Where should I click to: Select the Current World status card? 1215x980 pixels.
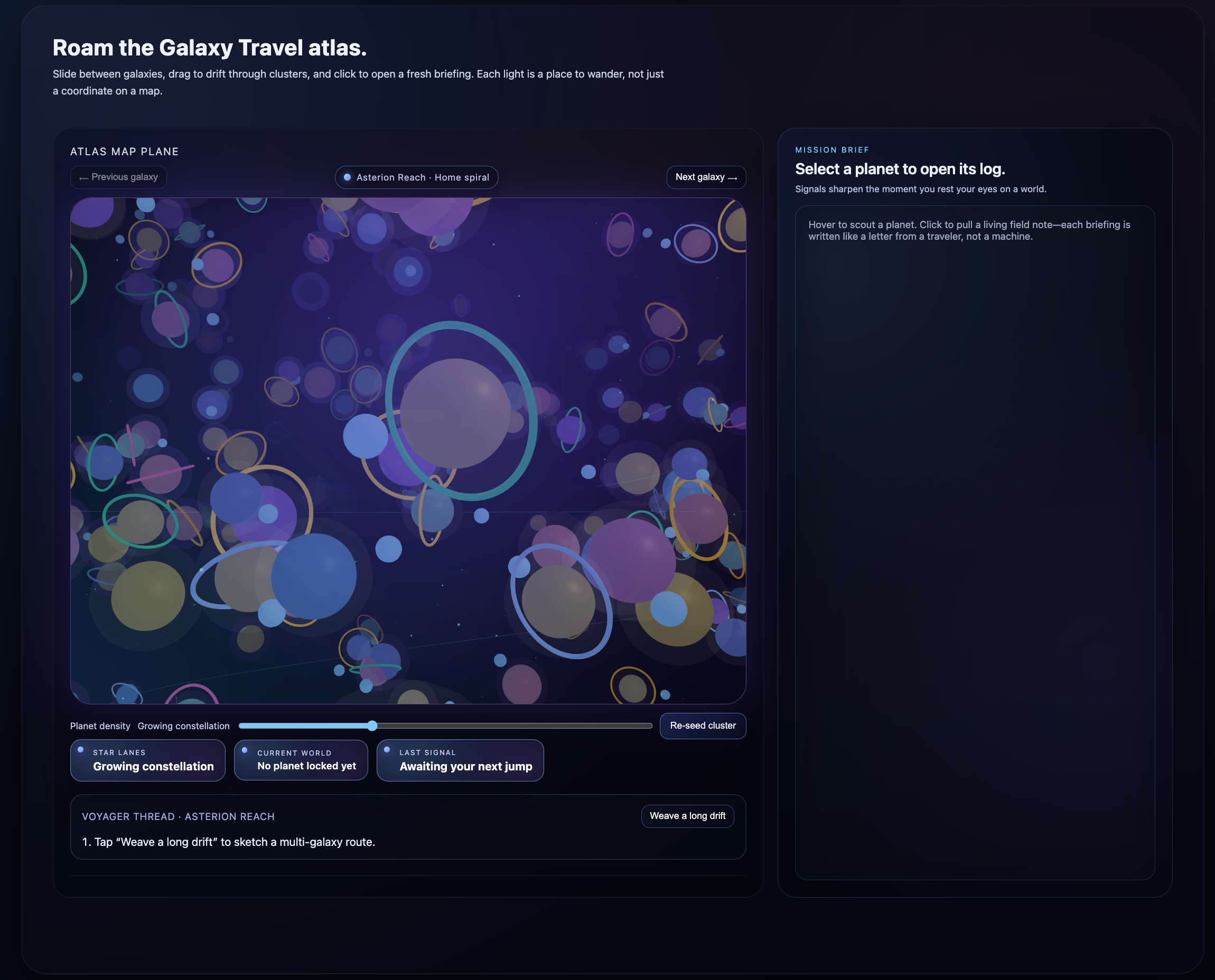click(301, 760)
